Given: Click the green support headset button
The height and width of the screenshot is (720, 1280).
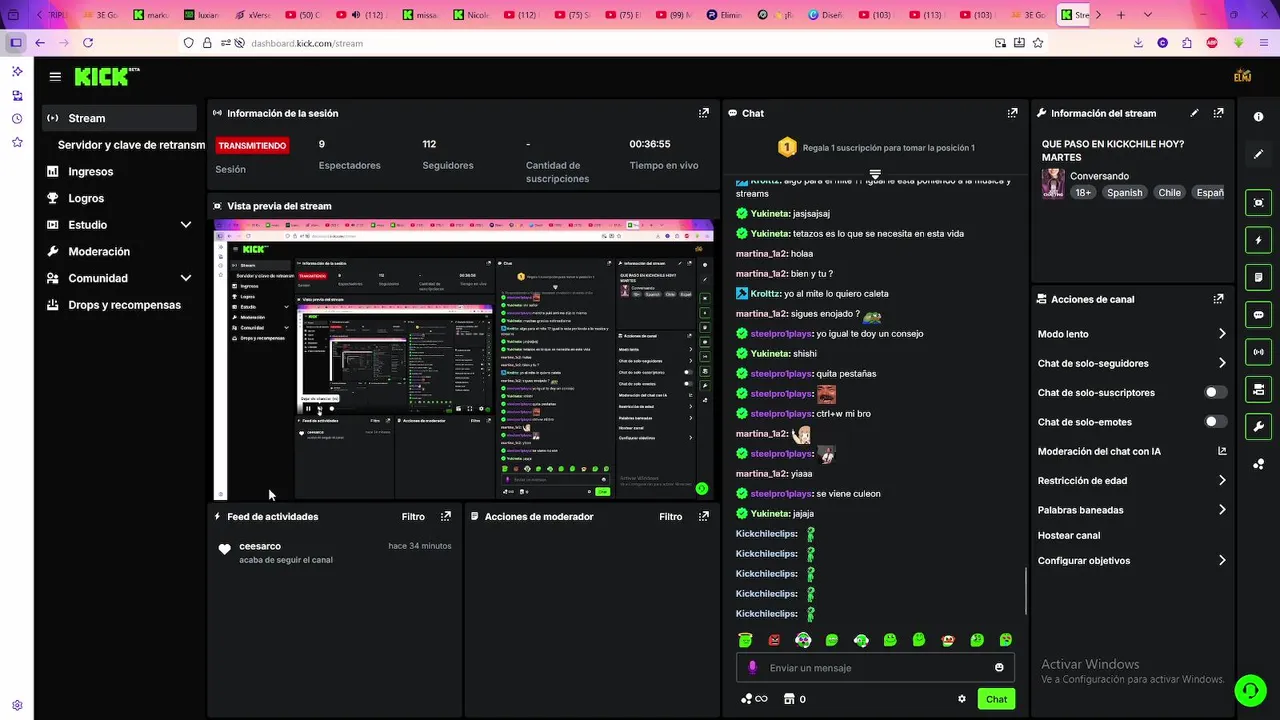Looking at the screenshot, I should [1249, 690].
